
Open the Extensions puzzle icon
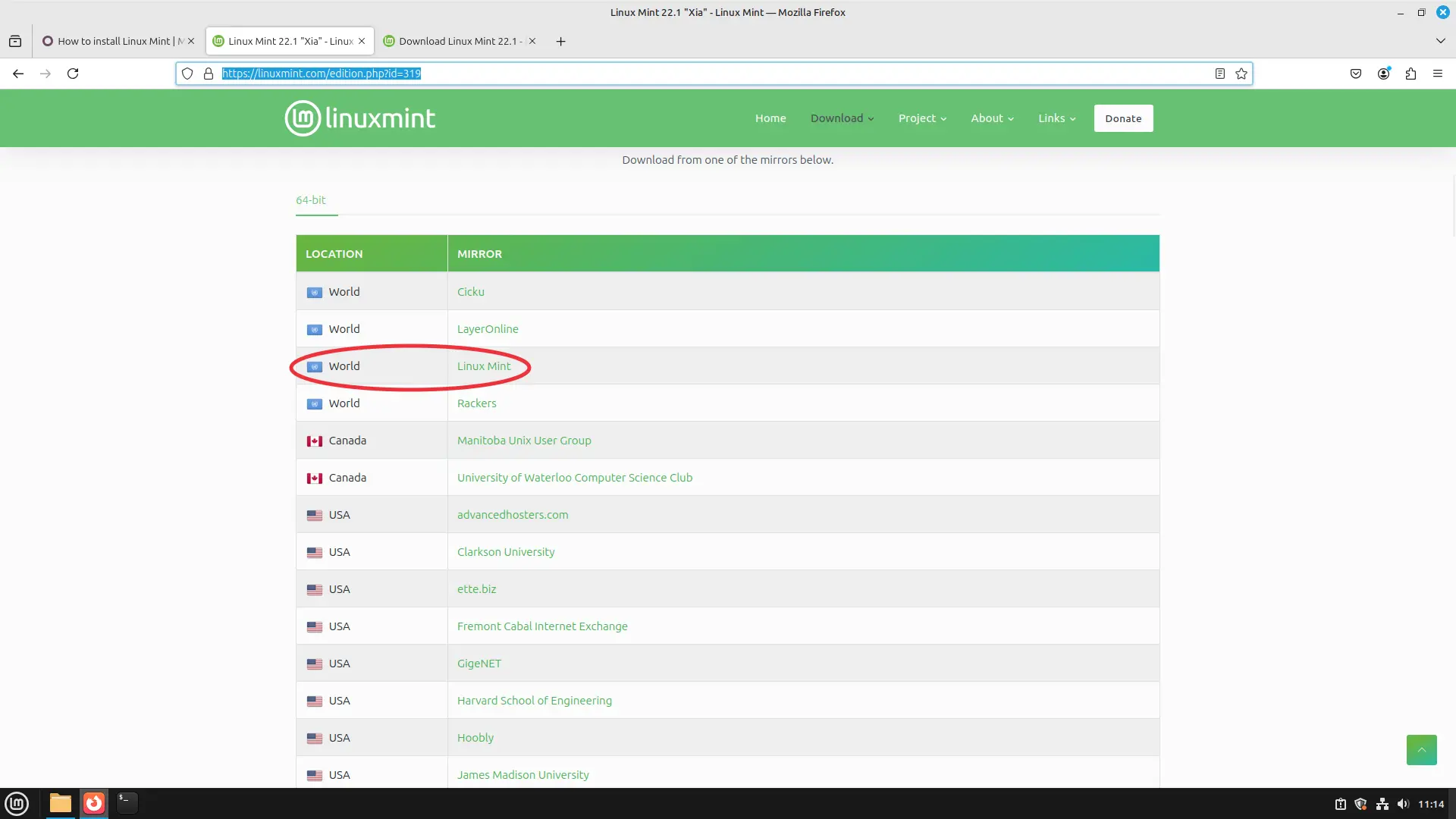[1410, 74]
